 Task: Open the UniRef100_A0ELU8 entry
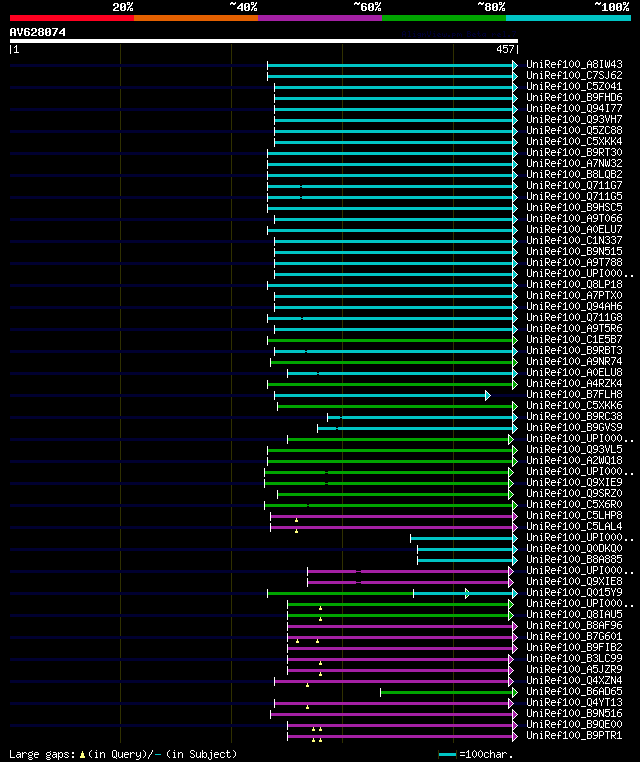[574, 372]
